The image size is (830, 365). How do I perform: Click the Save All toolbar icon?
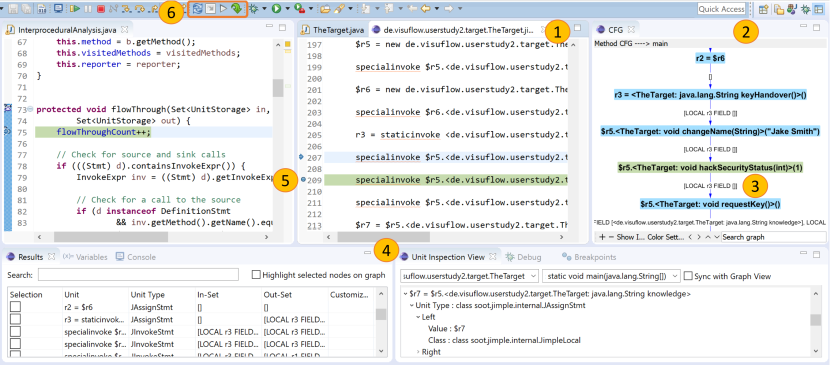point(26,9)
